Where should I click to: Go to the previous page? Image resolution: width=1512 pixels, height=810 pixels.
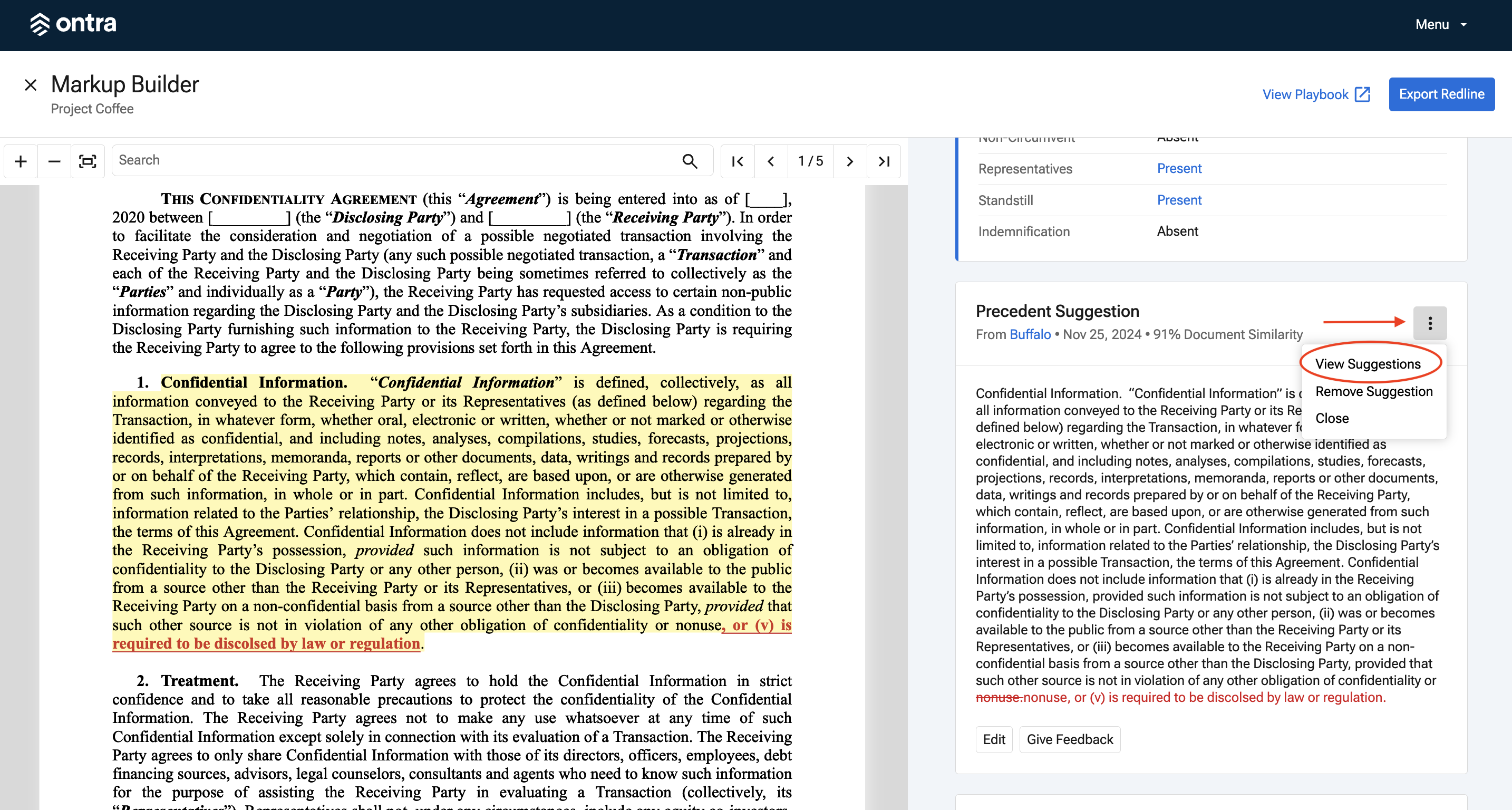point(771,161)
